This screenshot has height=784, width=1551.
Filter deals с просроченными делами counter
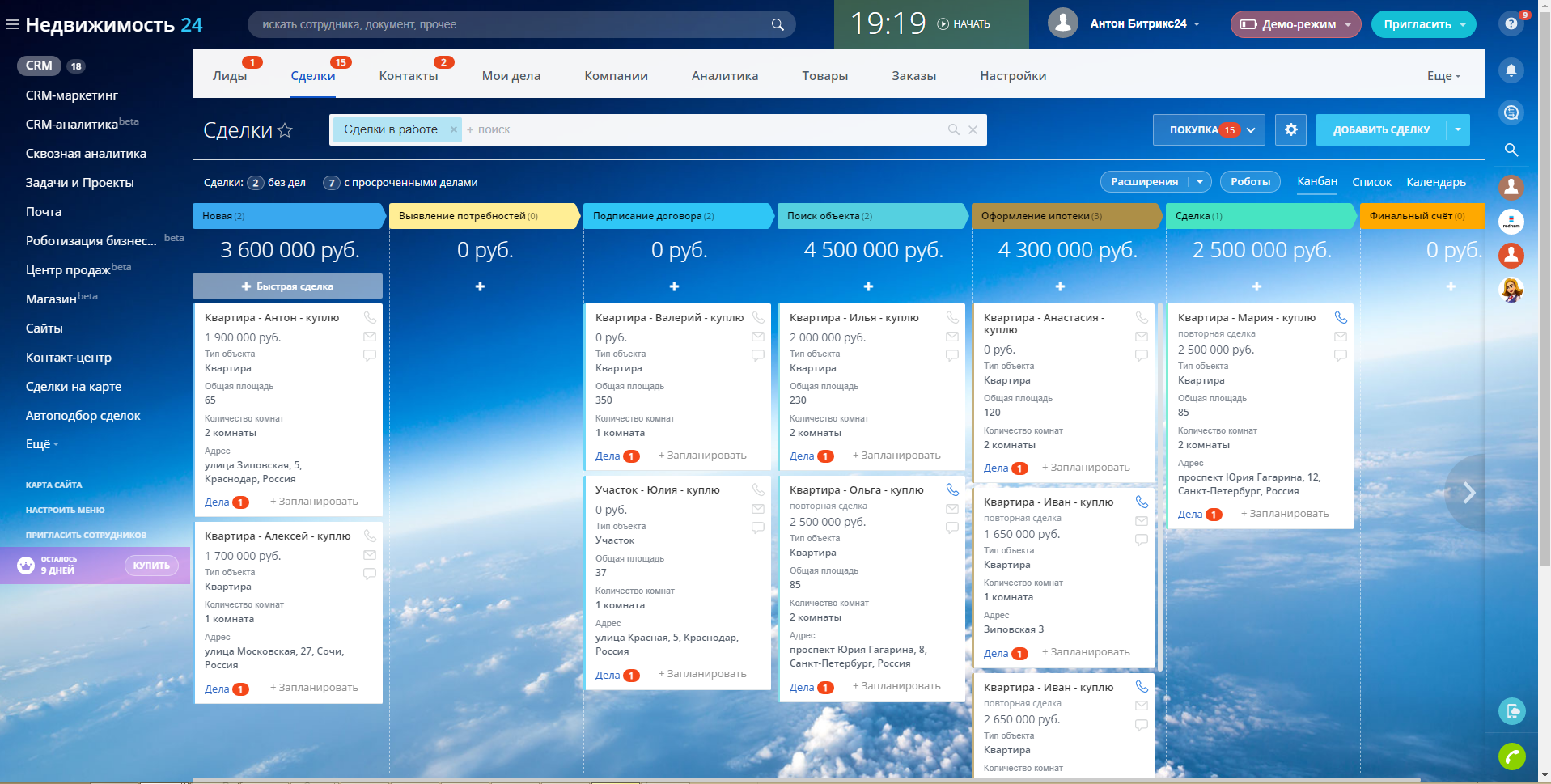tap(400, 183)
